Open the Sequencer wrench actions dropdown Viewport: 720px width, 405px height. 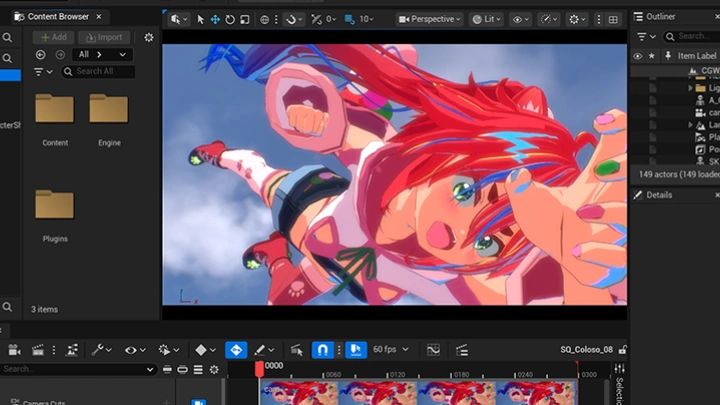coord(101,350)
